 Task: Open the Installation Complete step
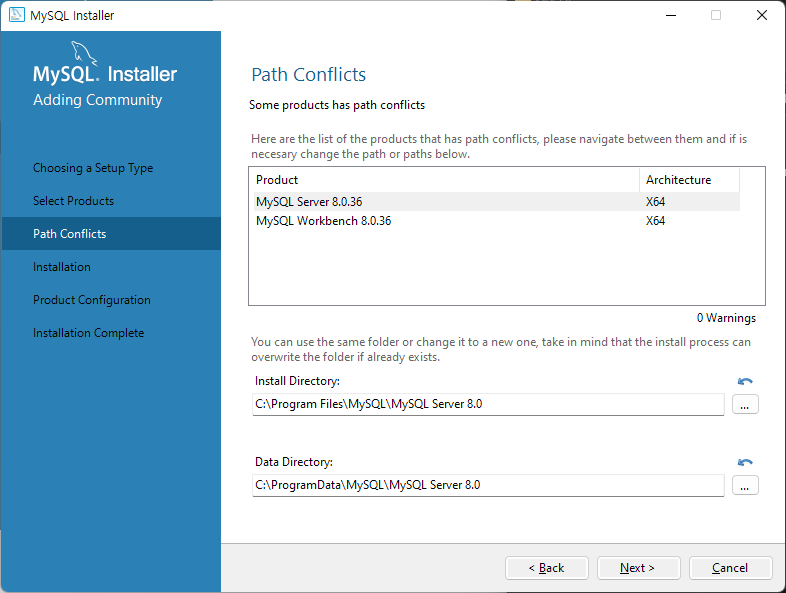point(88,333)
